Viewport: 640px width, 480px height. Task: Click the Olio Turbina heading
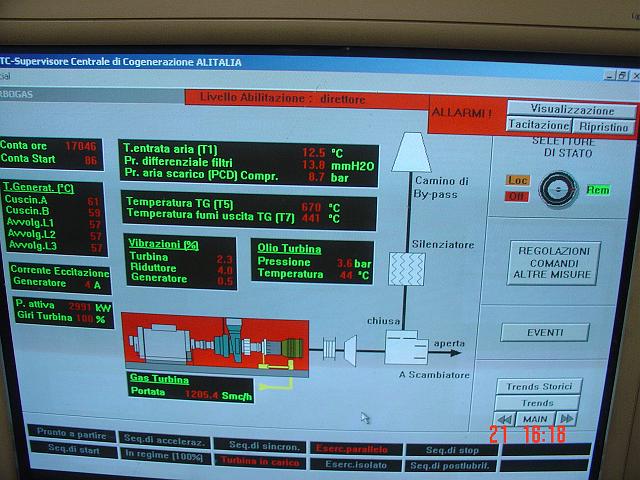click(x=289, y=249)
